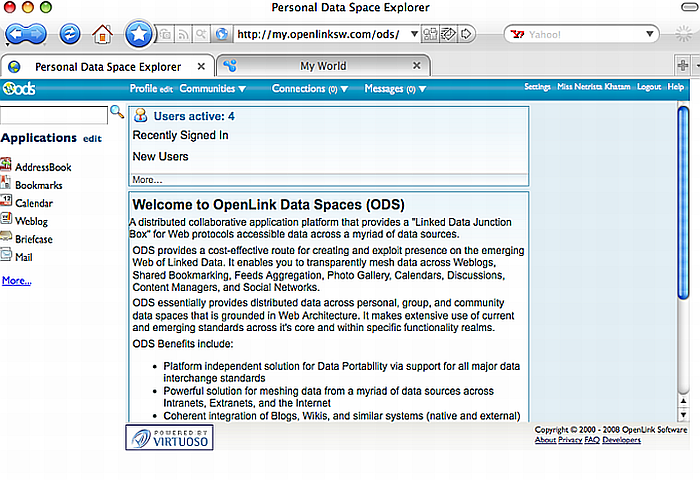The image size is (700, 480).
Task: Go to the browser home page
Action: tap(102, 34)
